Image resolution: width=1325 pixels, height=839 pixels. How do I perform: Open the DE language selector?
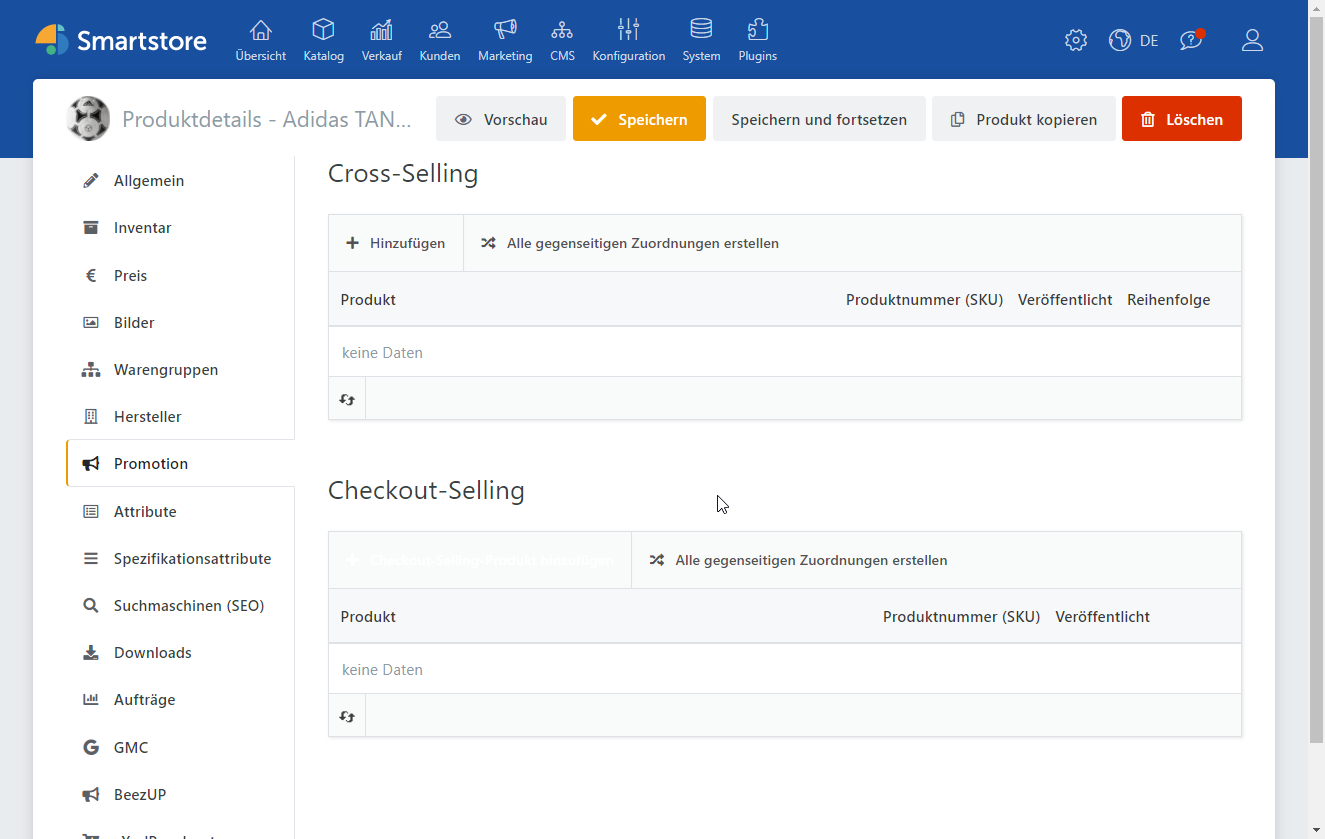(x=1134, y=40)
